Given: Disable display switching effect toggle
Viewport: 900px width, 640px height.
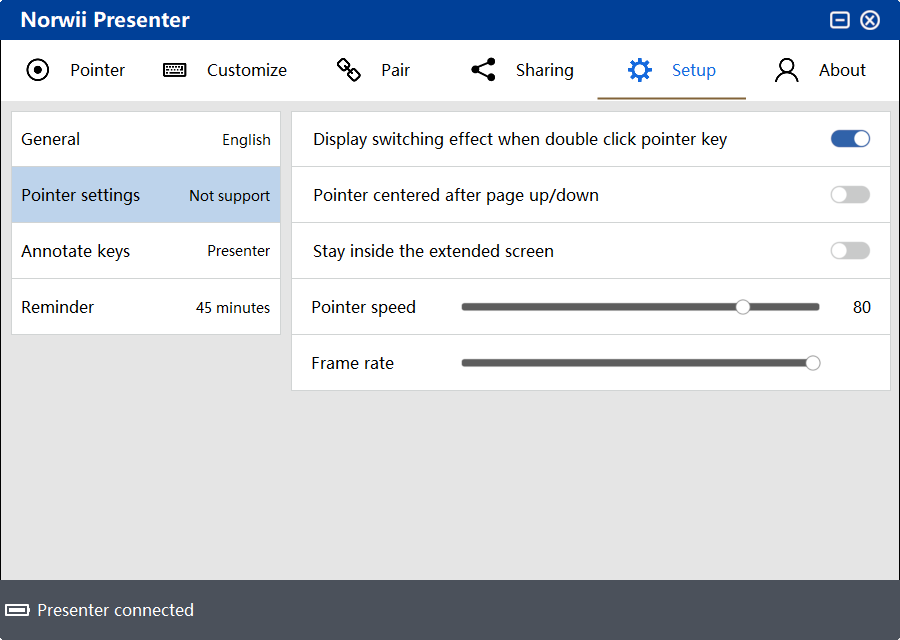Looking at the screenshot, I should tap(850, 139).
